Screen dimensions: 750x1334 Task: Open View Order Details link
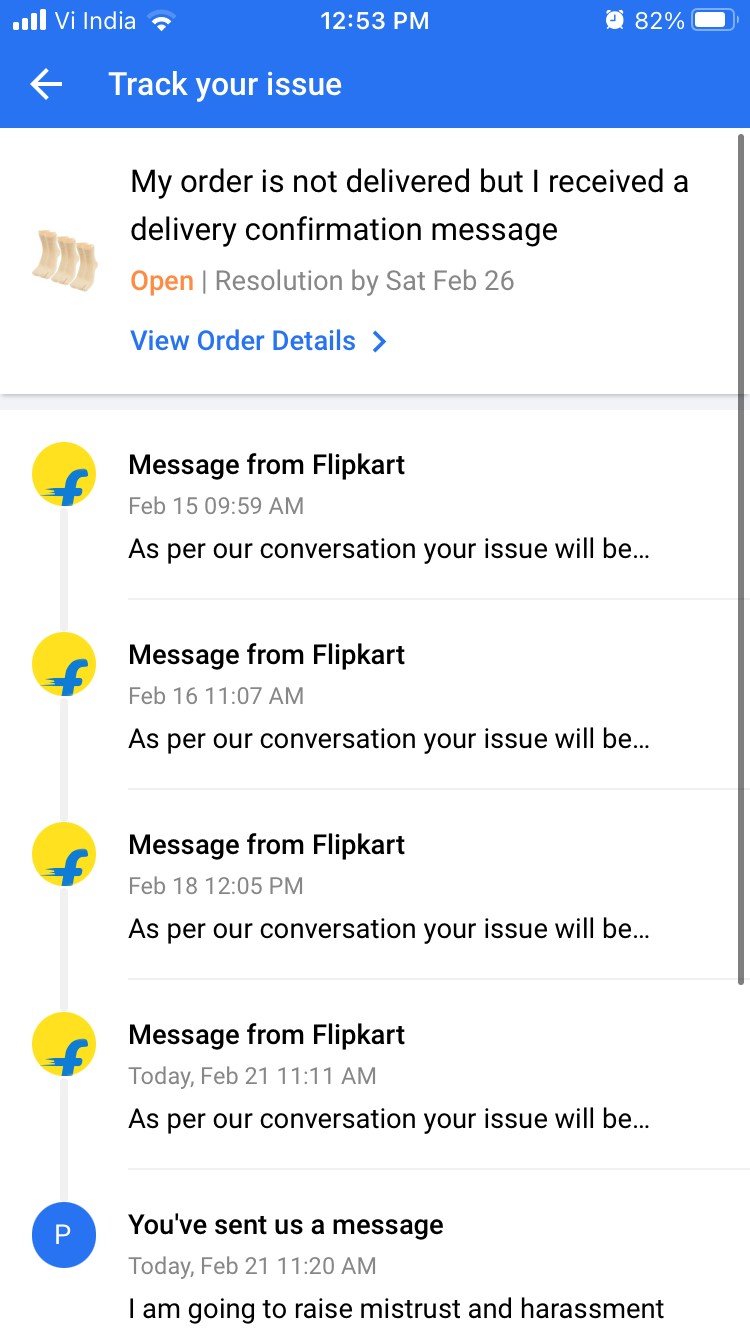tap(243, 341)
